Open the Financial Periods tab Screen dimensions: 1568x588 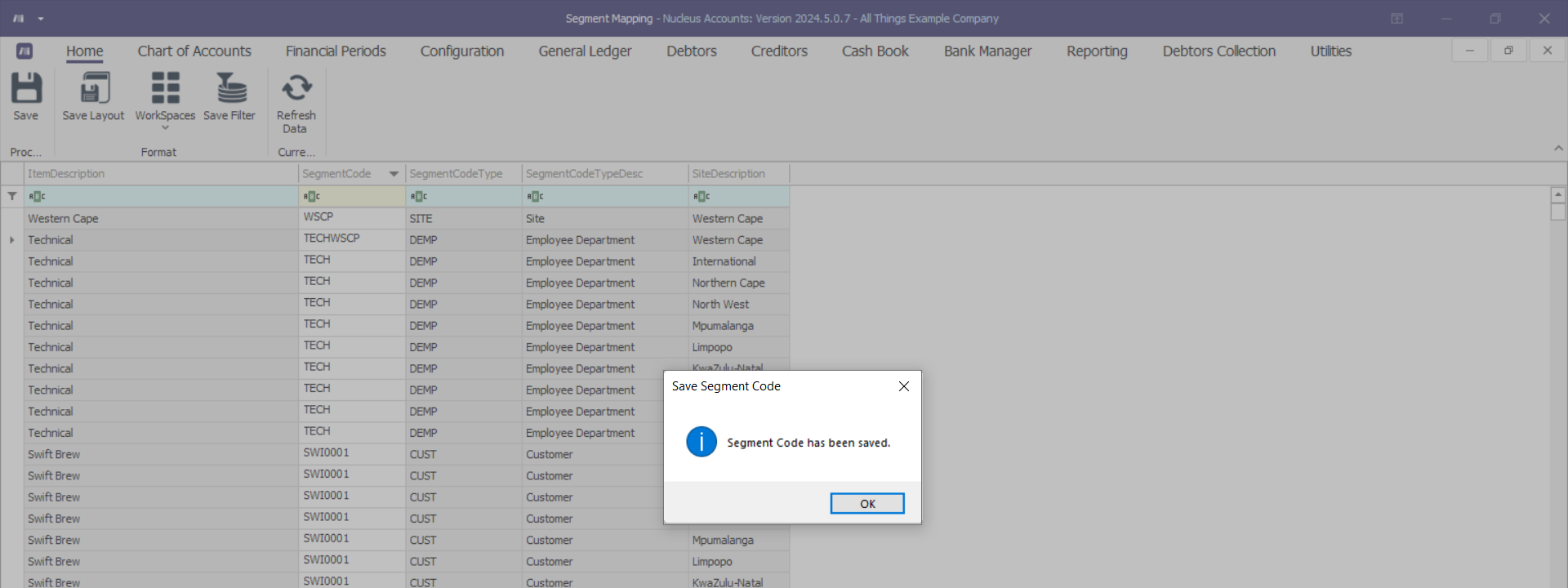coord(336,51)
